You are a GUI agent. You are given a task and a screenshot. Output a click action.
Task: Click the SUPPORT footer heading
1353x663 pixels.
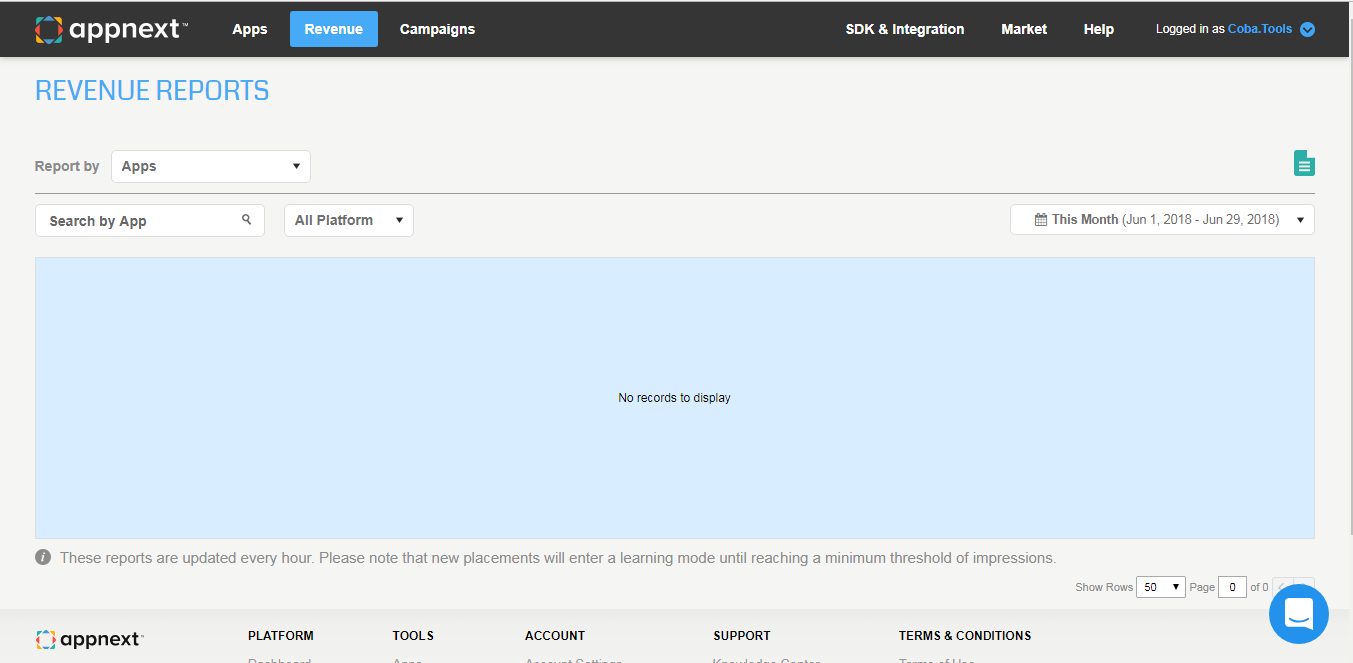click(742, 636)
